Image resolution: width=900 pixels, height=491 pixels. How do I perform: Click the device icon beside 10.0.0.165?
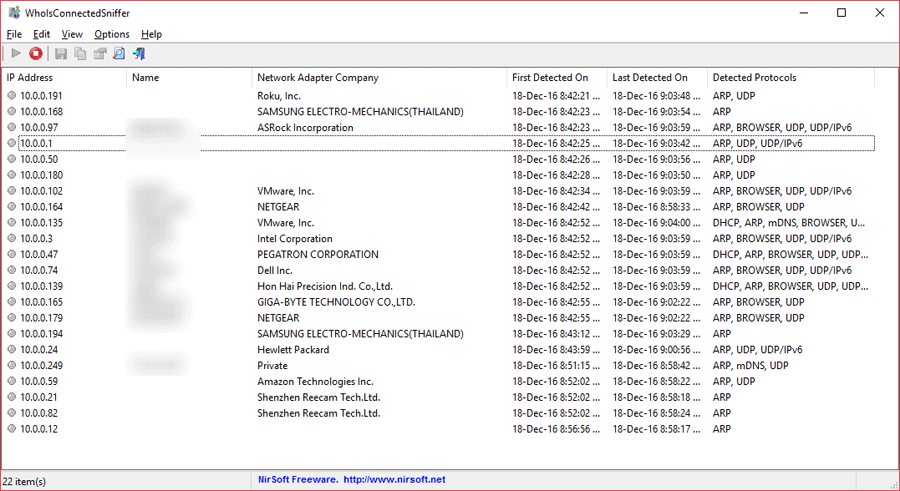pyautogui.click(x=11, y=301)
